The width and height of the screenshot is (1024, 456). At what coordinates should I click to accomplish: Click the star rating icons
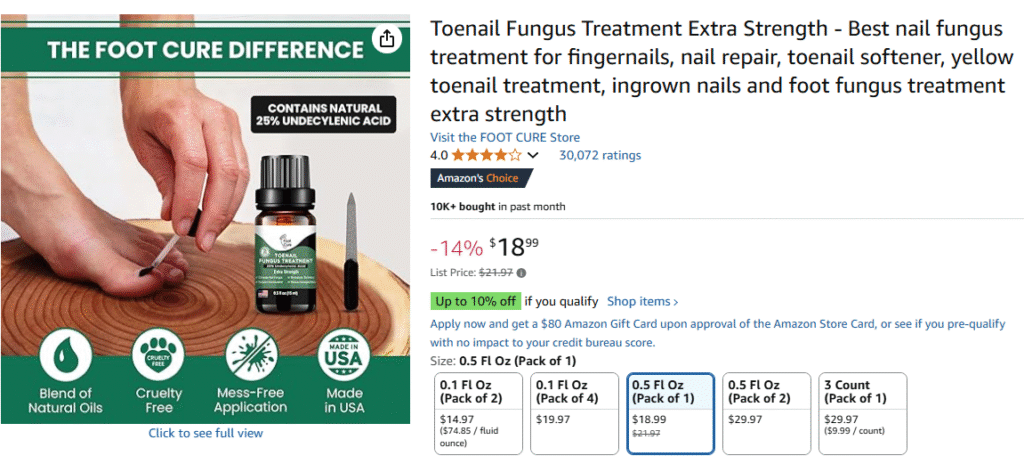[x=487, y=155]
